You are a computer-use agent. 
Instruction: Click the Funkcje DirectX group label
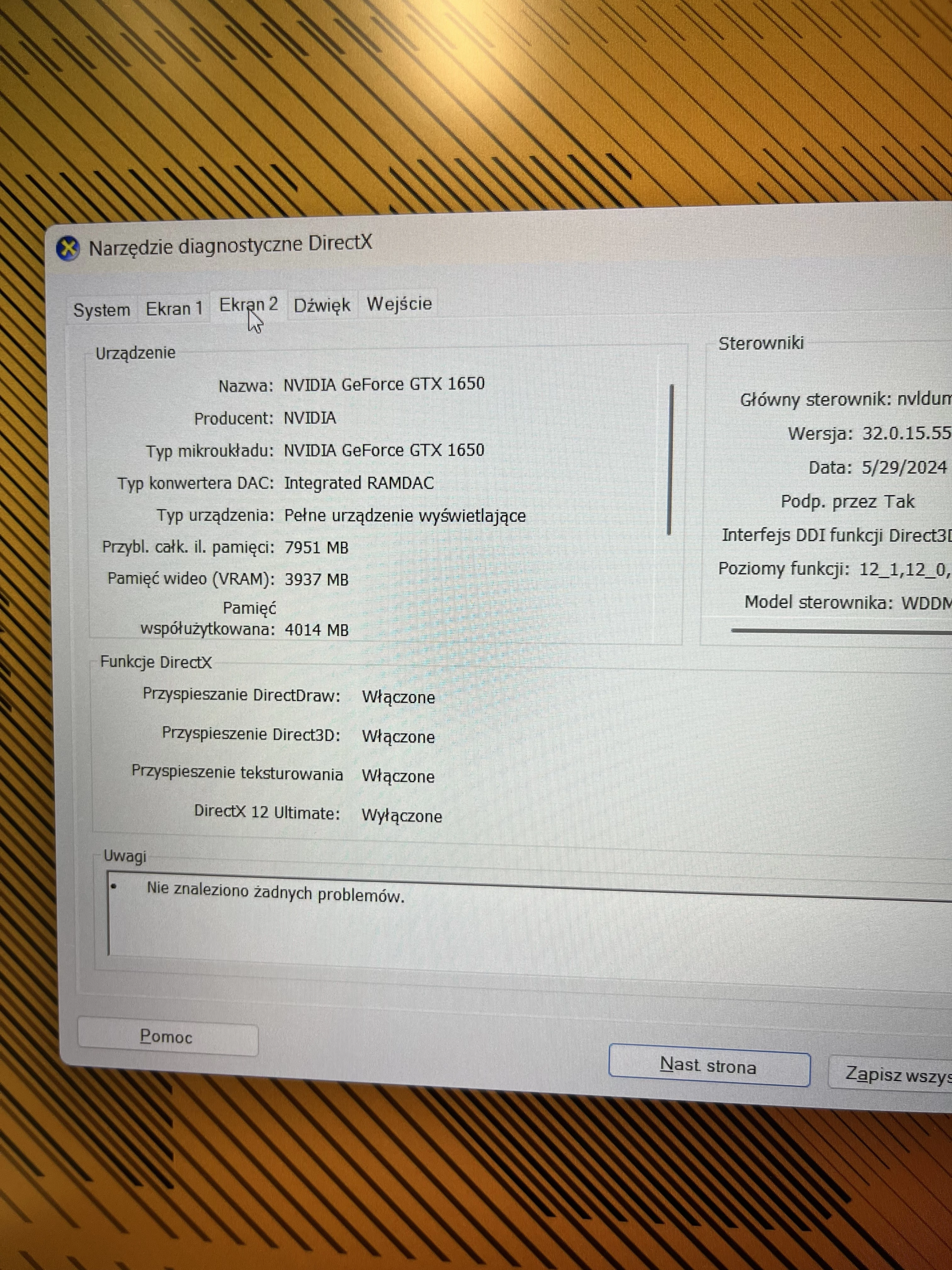(x=156, y=662)
